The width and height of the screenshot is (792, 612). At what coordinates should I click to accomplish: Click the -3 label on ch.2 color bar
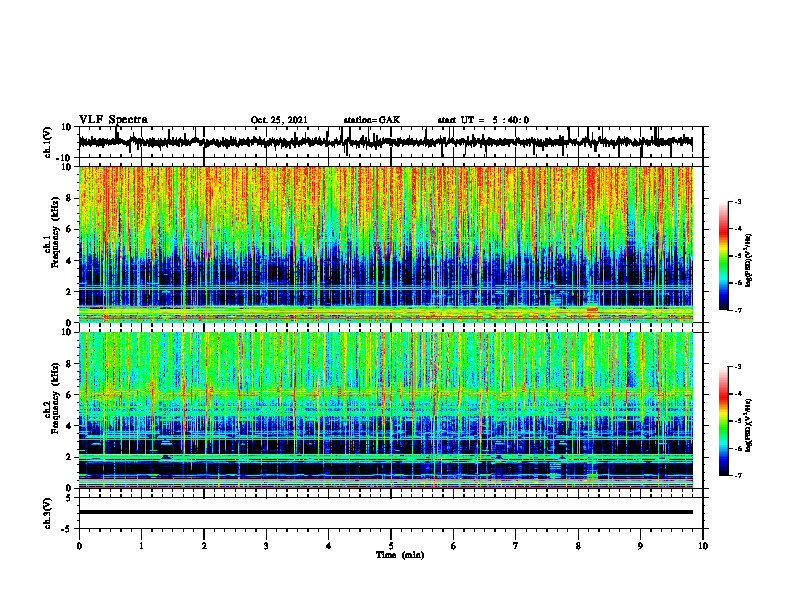[738, 367]
